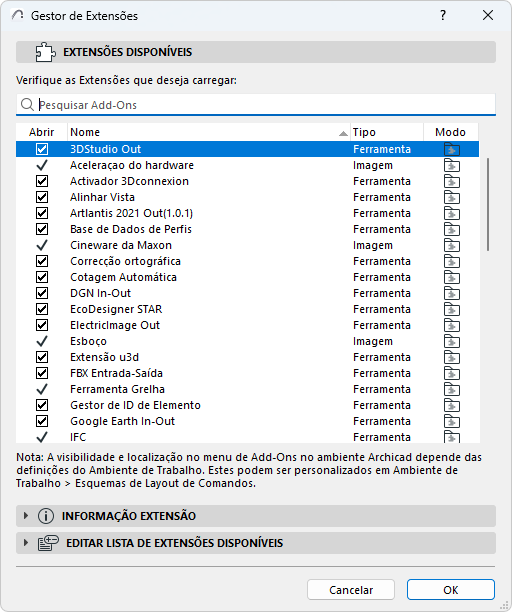Click the Nome column header label
The image size is (512, 612).
(85, 132)
